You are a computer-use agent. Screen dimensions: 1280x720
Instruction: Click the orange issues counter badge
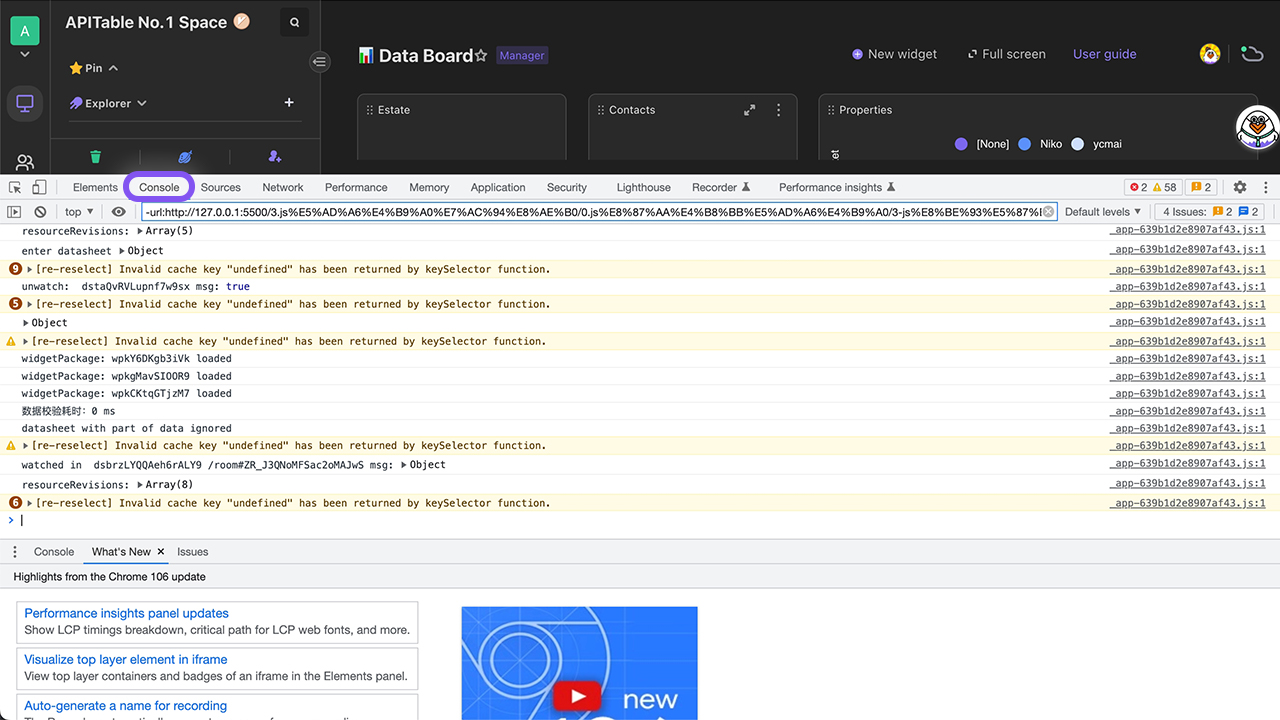1200,187
